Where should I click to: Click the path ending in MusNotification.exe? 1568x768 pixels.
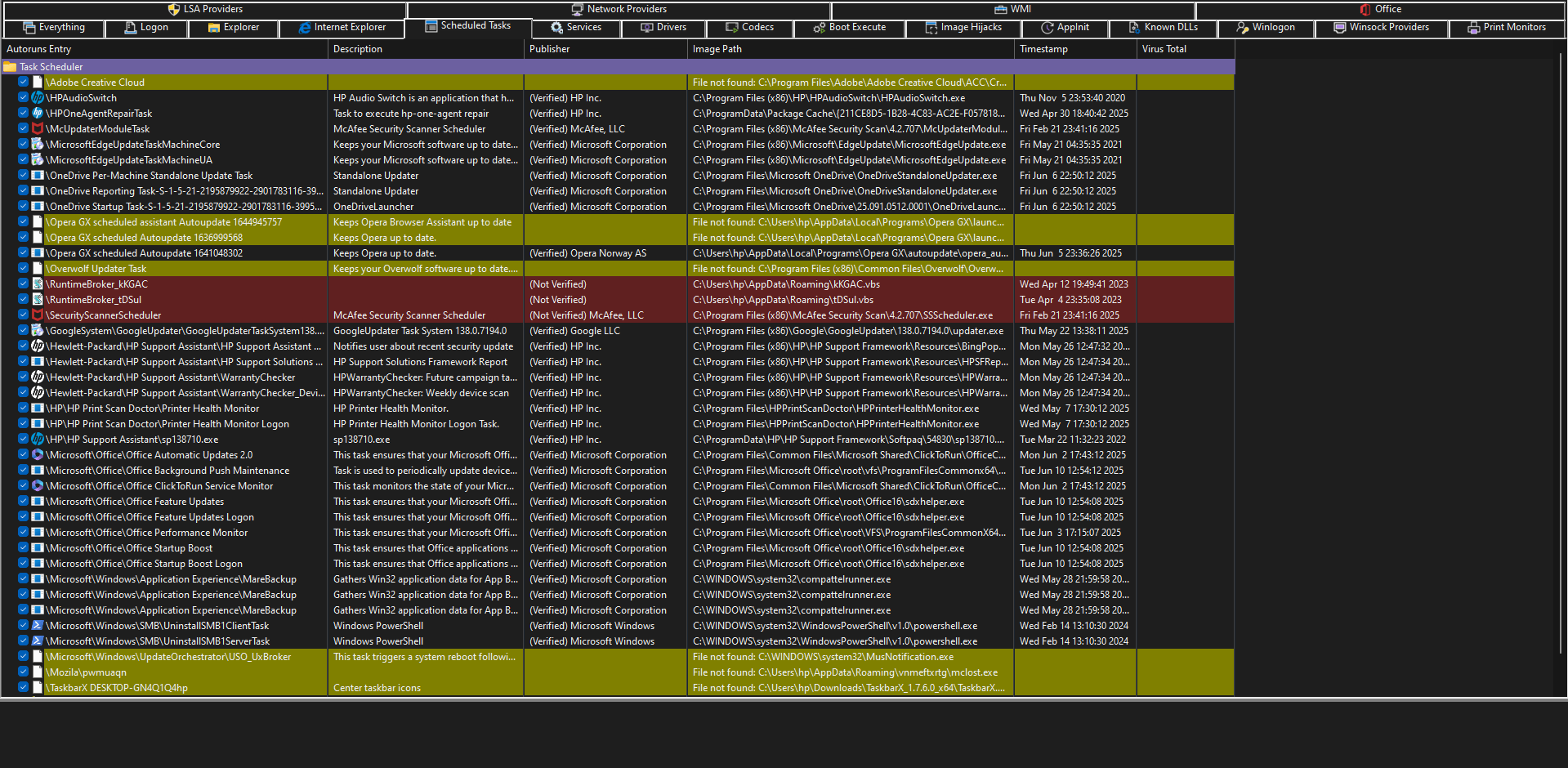click(x=823, y=657)
